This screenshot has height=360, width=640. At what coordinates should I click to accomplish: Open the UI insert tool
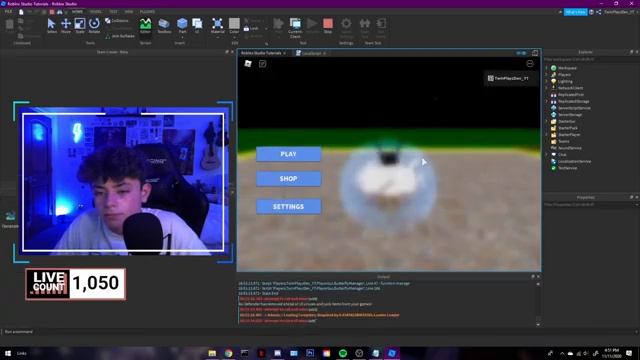pyautogui.click(x=197, y=25)
